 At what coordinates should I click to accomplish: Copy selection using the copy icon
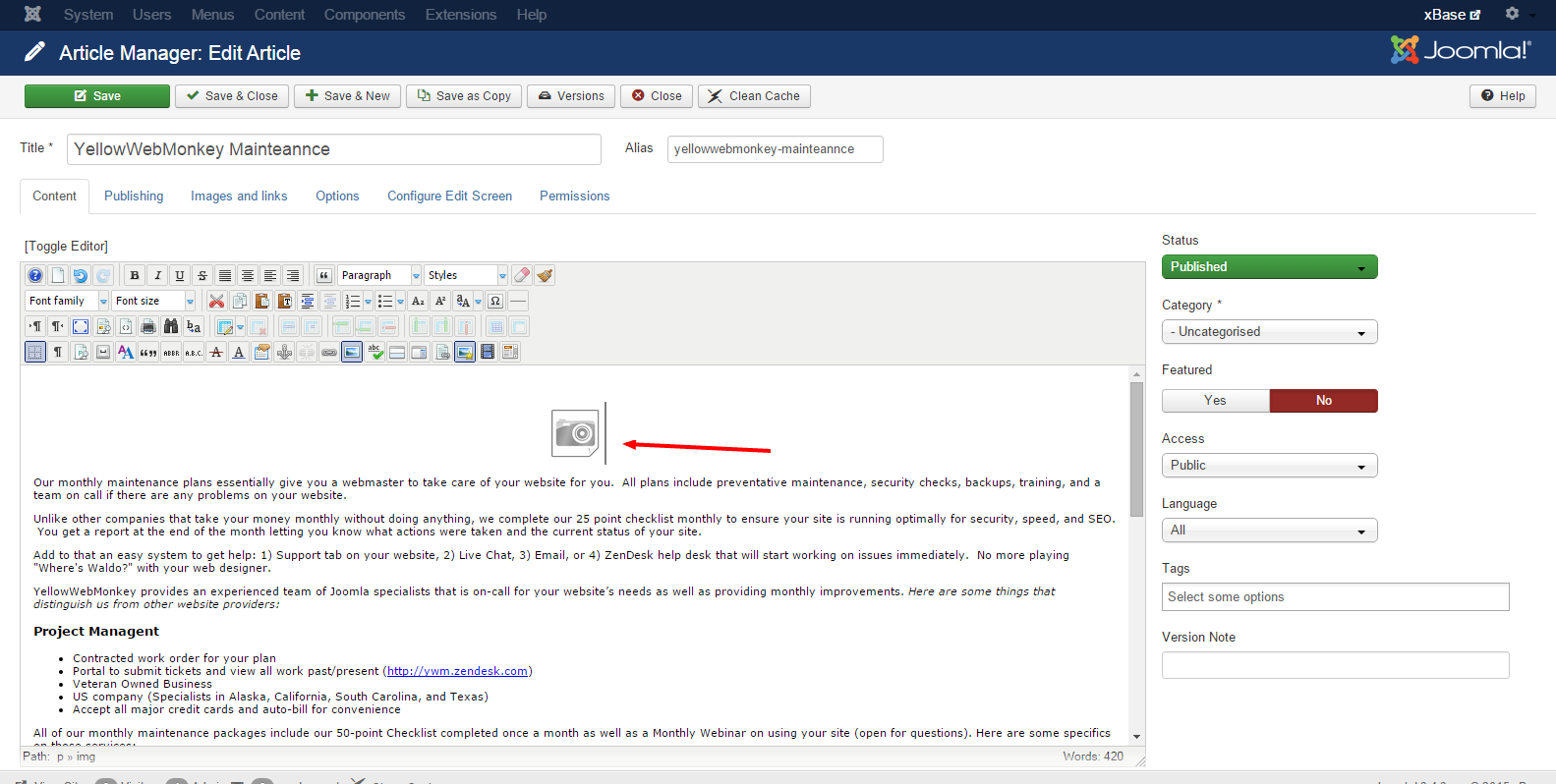pyautogui.click(x=239, y=302)
